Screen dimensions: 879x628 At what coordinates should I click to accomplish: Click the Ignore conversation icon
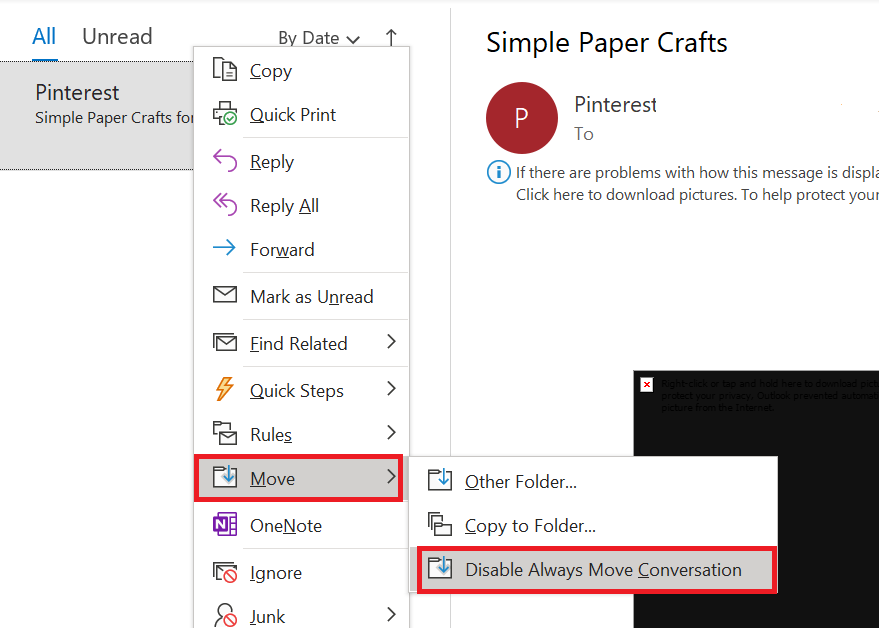225,572
